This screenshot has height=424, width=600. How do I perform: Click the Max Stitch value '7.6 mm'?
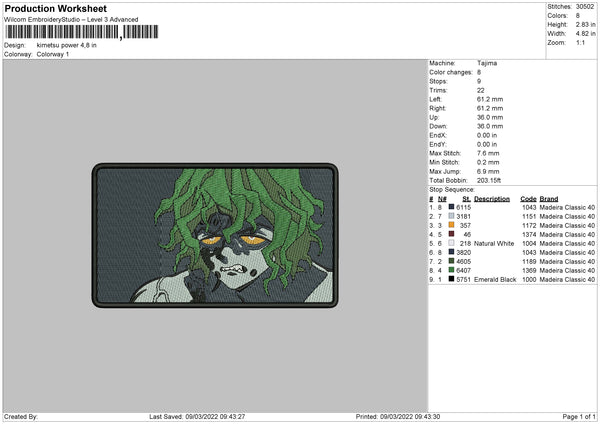coord(488,153)
